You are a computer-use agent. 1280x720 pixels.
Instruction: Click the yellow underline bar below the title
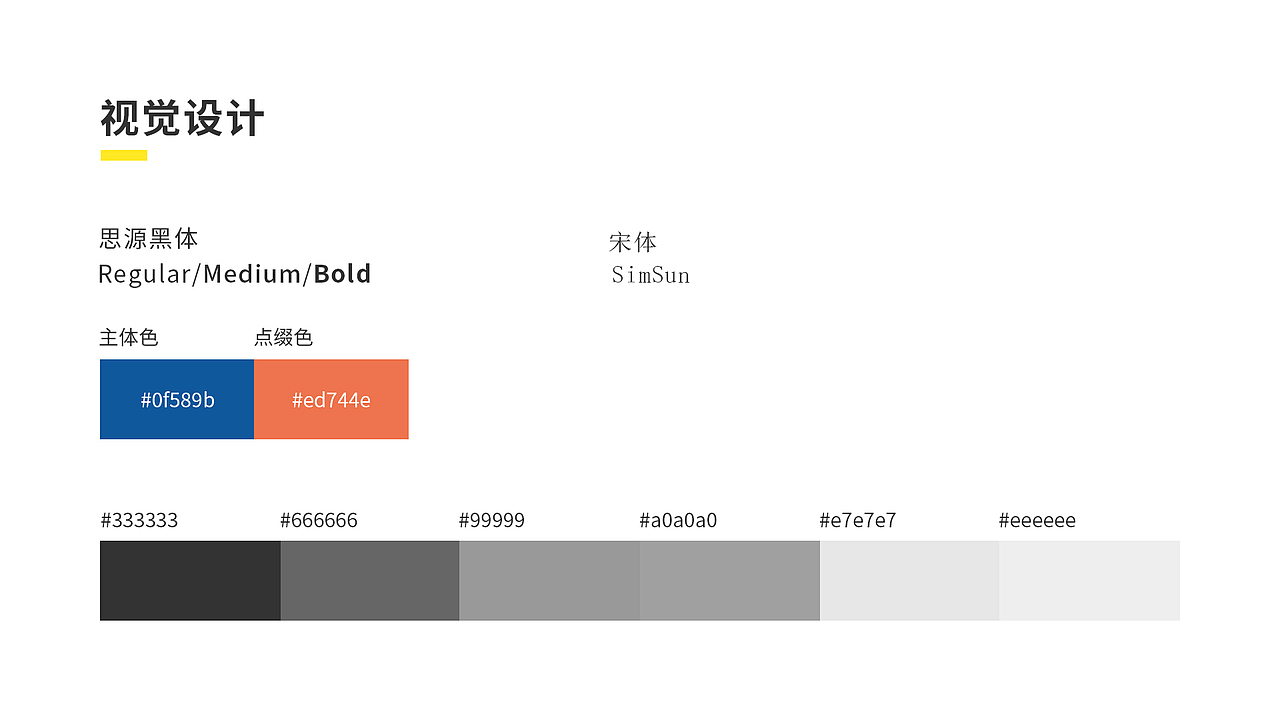(124, 155)
